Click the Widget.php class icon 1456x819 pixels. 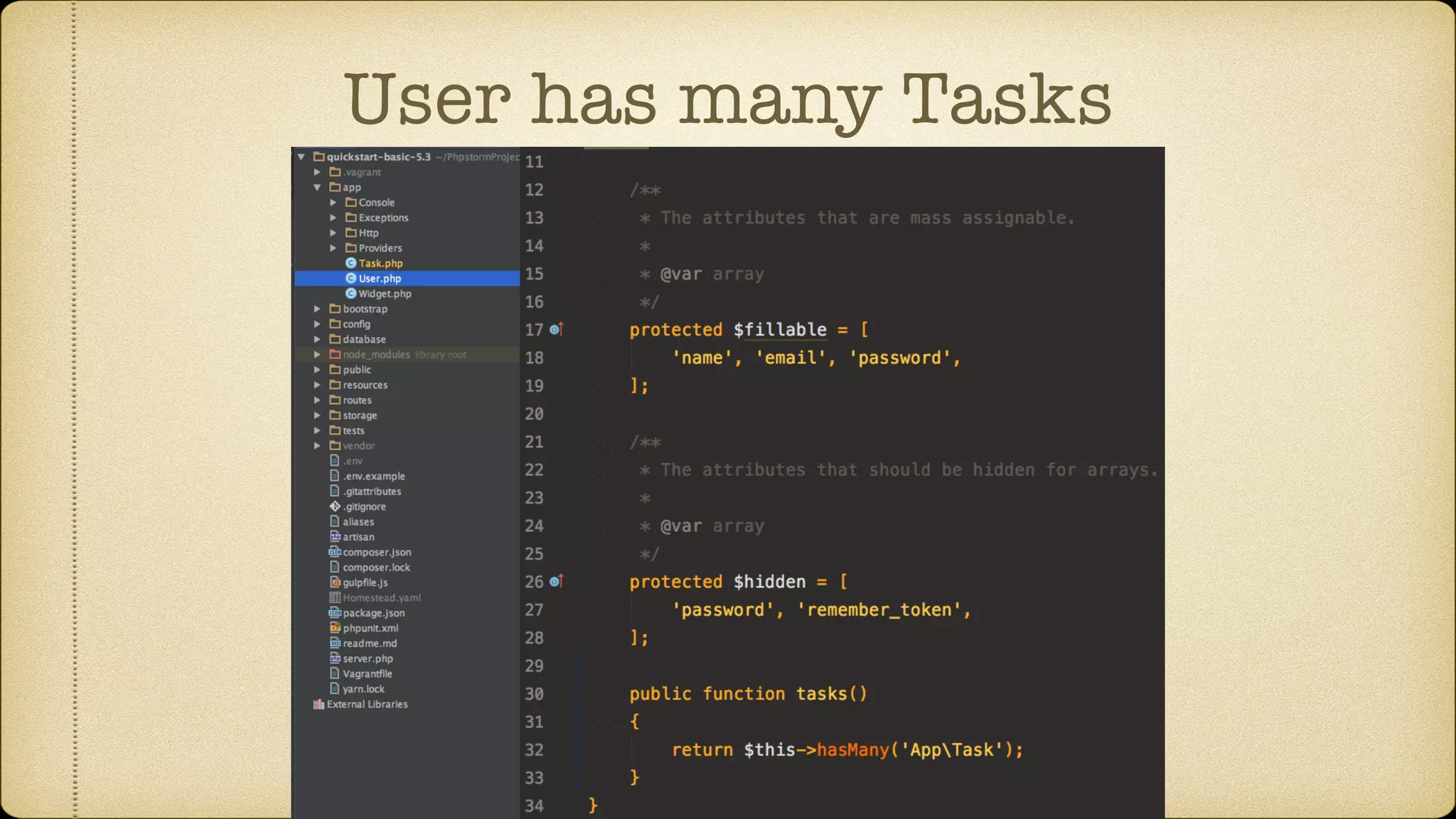point(350,294)
